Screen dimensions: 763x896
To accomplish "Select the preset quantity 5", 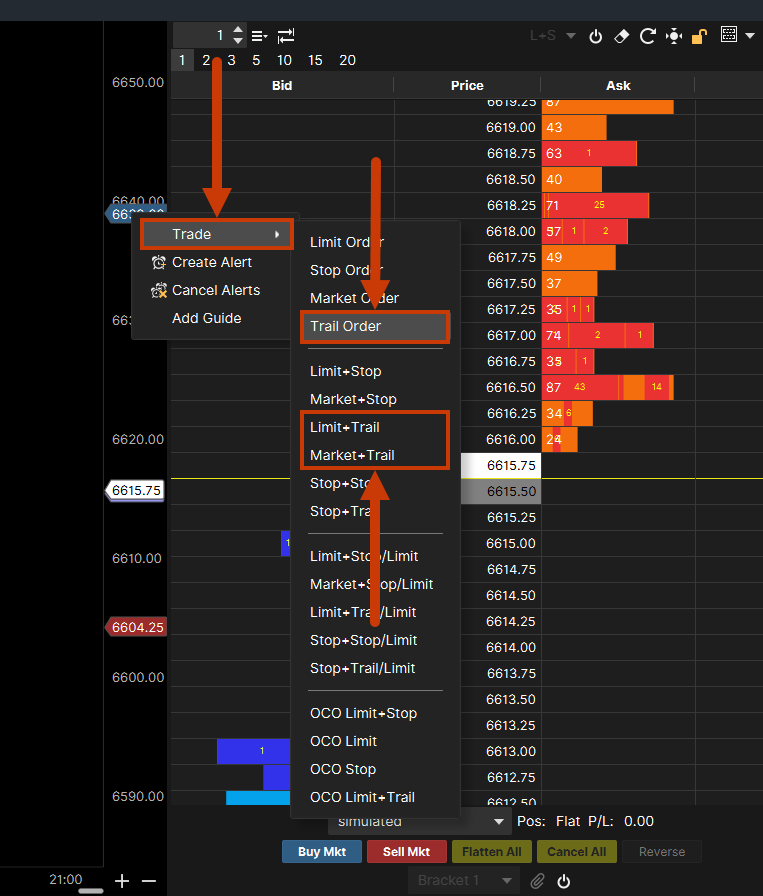I will click(x=256, y=60).
